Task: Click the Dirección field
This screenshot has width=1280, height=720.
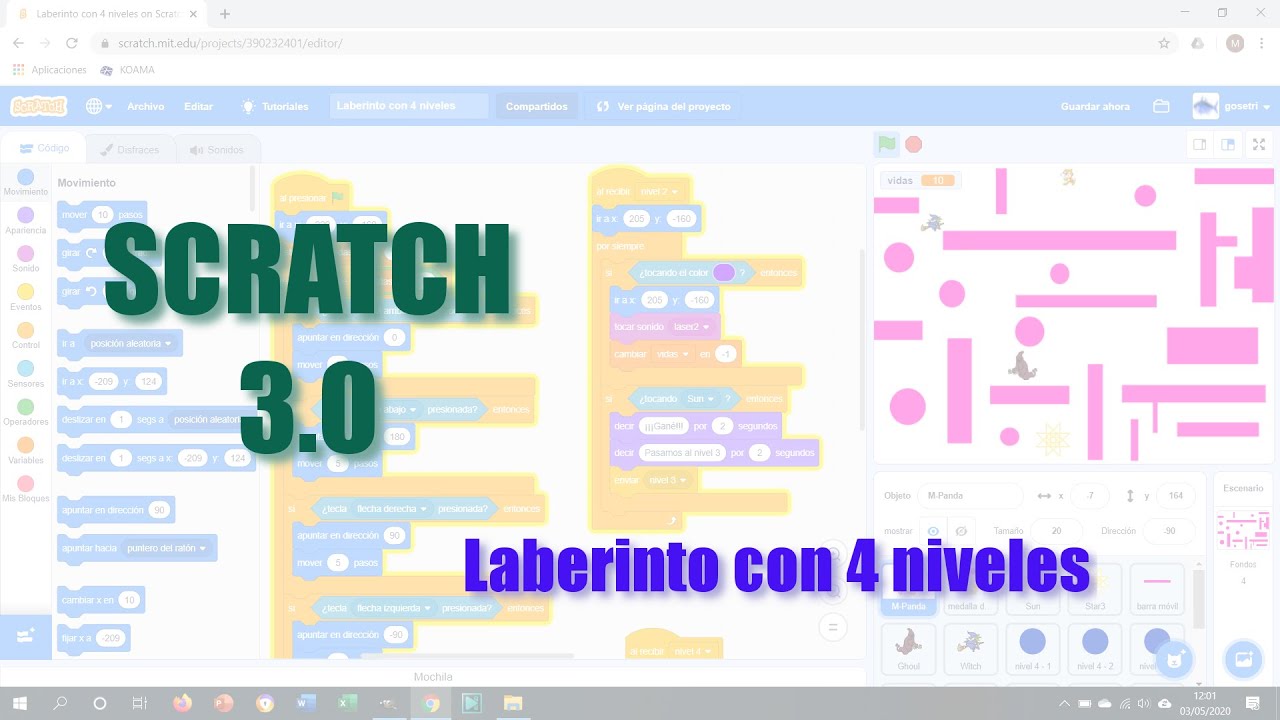Action: [x=1169, y=531]
